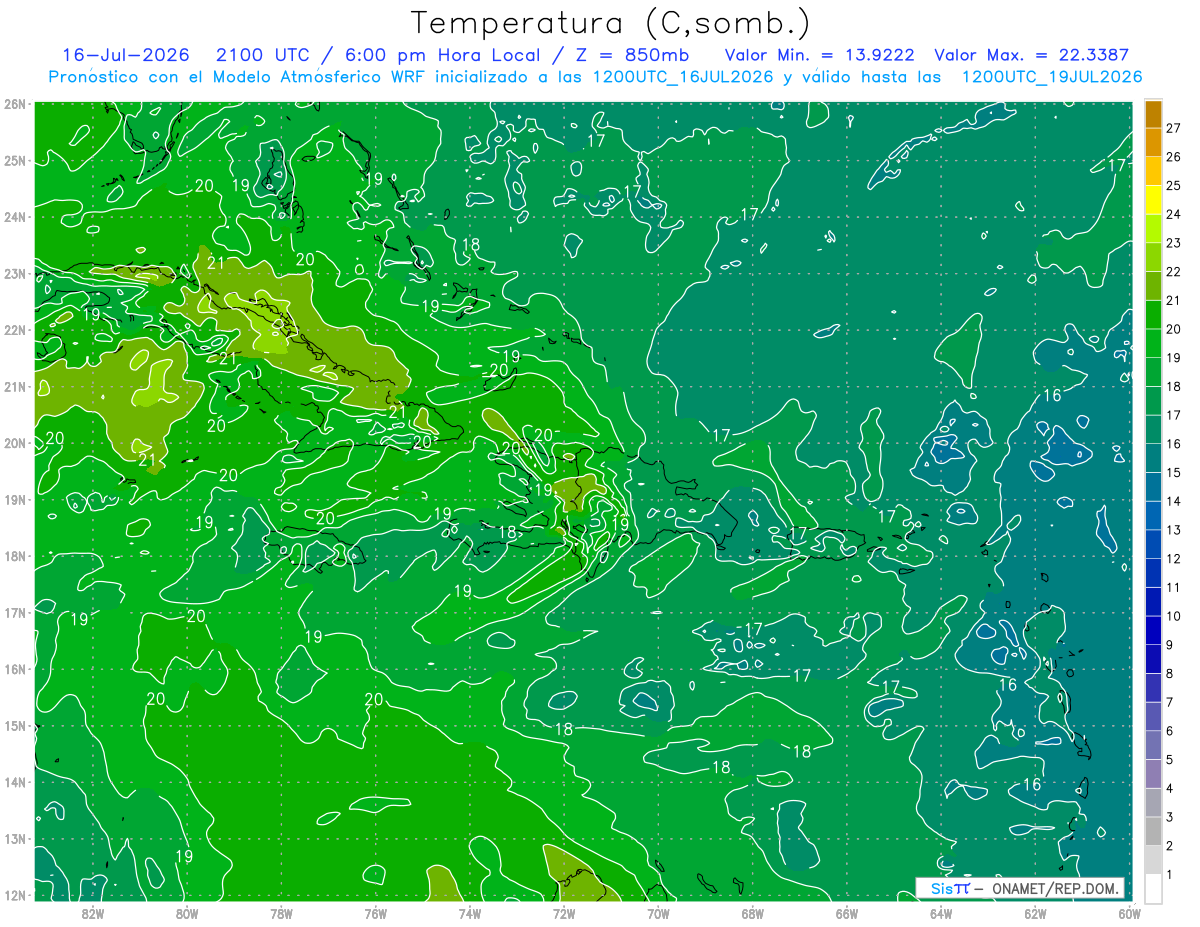Pick the dark blue swatch between 10 and 11
Screen dimensions: 1200x927
point(1154,603)
